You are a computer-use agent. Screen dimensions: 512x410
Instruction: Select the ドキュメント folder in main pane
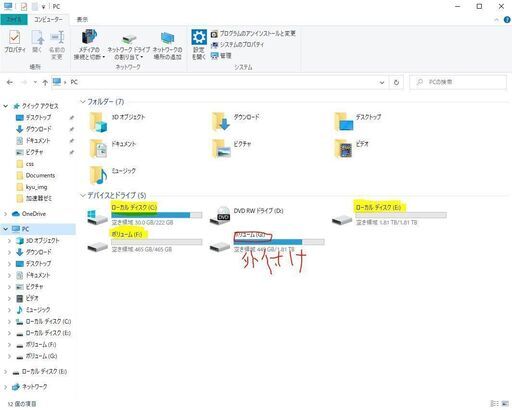(x=113, y=149)
